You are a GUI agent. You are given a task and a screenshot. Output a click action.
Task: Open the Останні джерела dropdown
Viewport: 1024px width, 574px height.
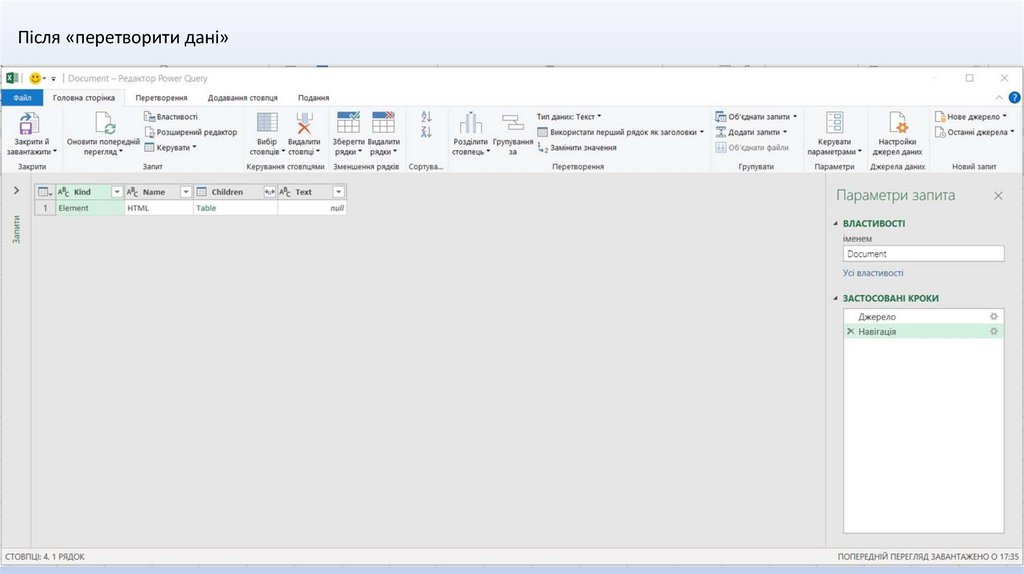(x=974, y=132)
